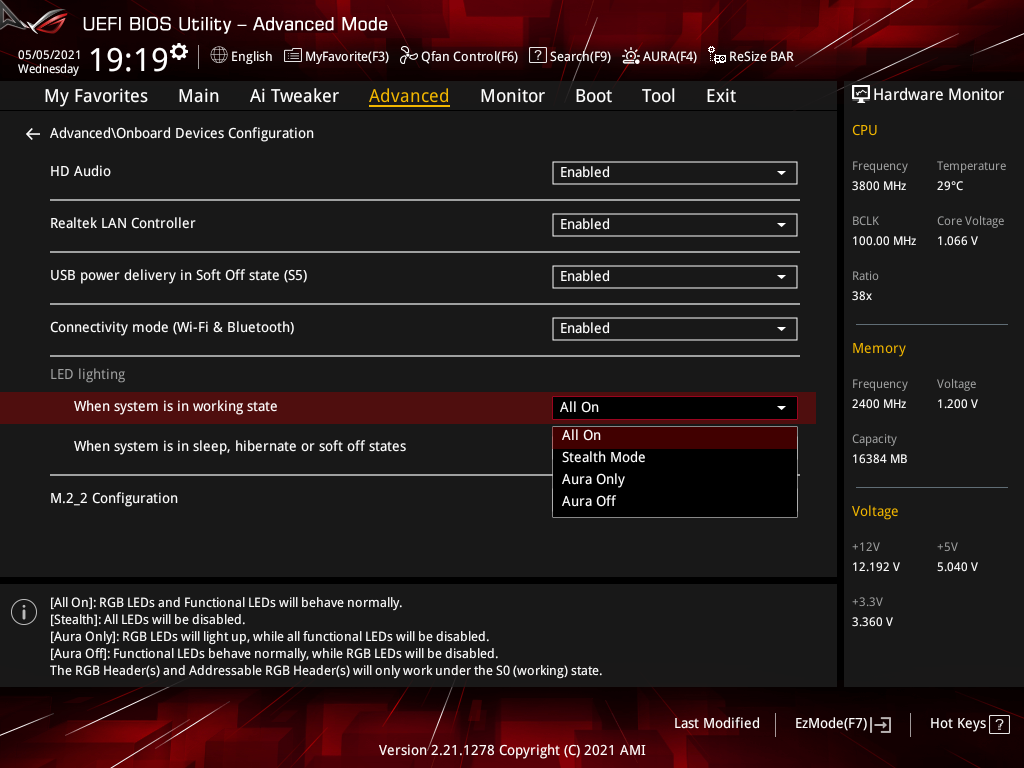Expand the HD Audio dropdown
1024x768 pixels.
pos(674,173)
